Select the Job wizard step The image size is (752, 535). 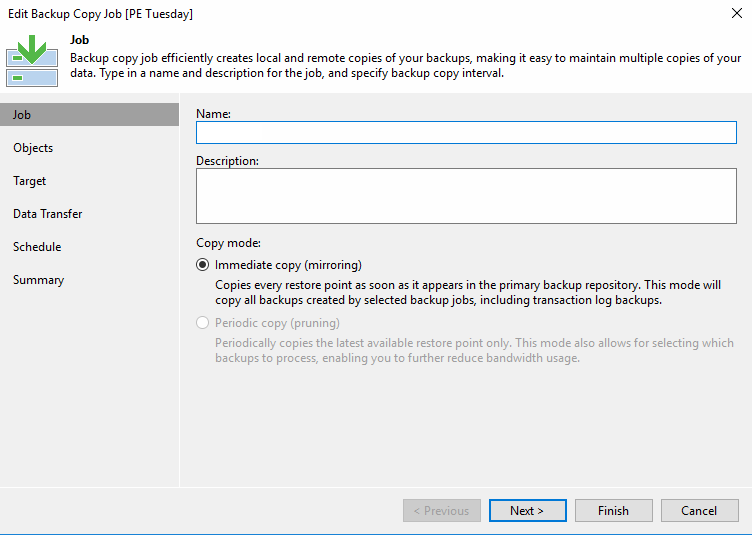pos(89,115)
